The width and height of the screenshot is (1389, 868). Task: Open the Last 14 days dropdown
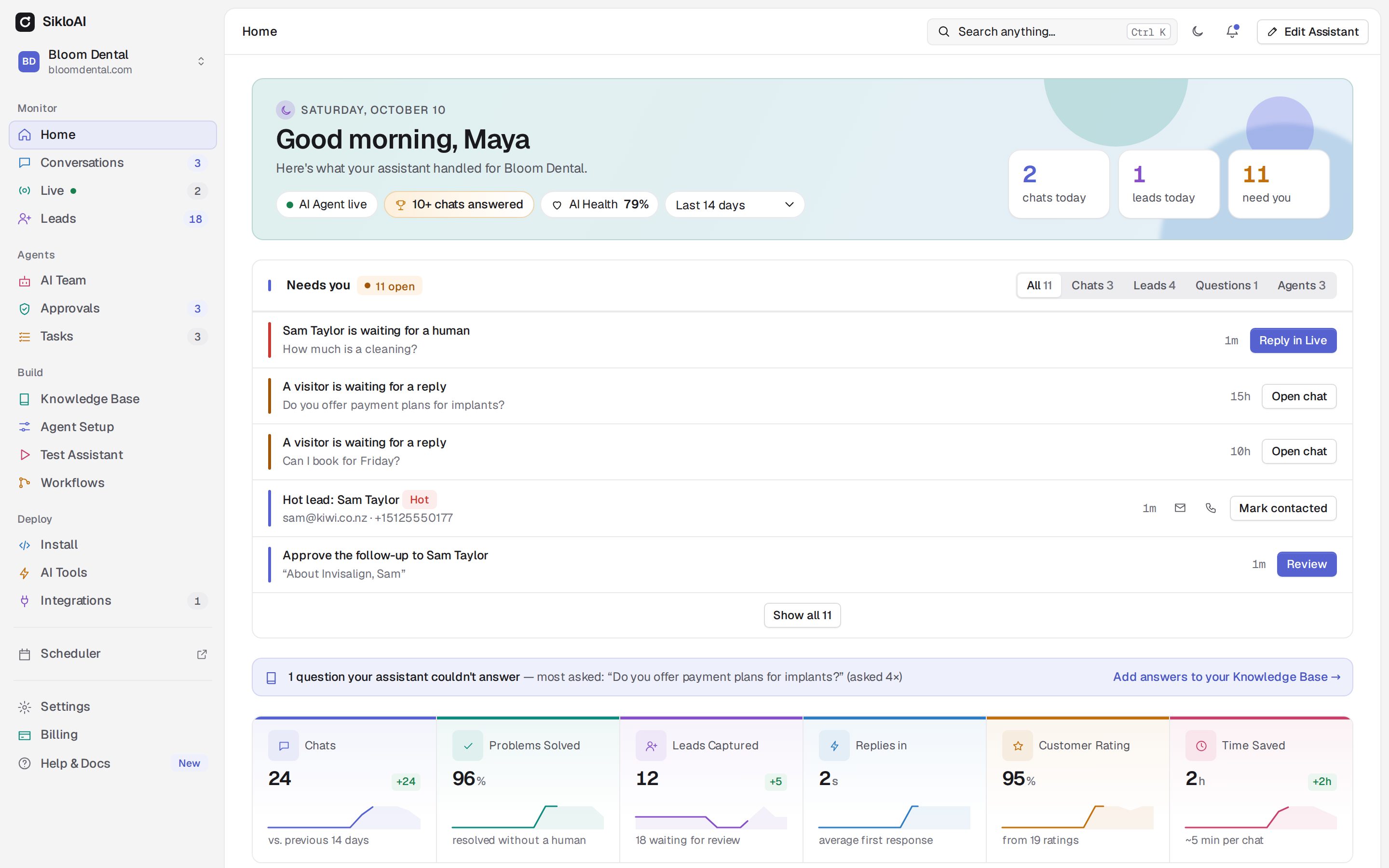[x=735, y=205]
